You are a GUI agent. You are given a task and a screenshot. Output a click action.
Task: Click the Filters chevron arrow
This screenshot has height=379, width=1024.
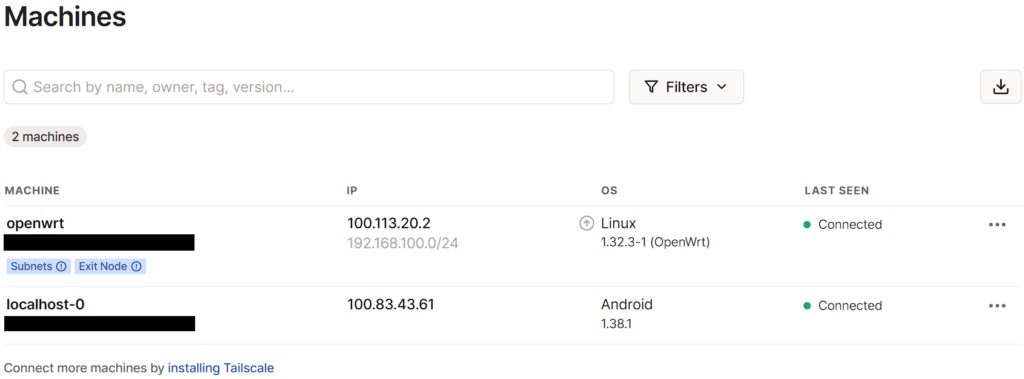click(722, 87)
